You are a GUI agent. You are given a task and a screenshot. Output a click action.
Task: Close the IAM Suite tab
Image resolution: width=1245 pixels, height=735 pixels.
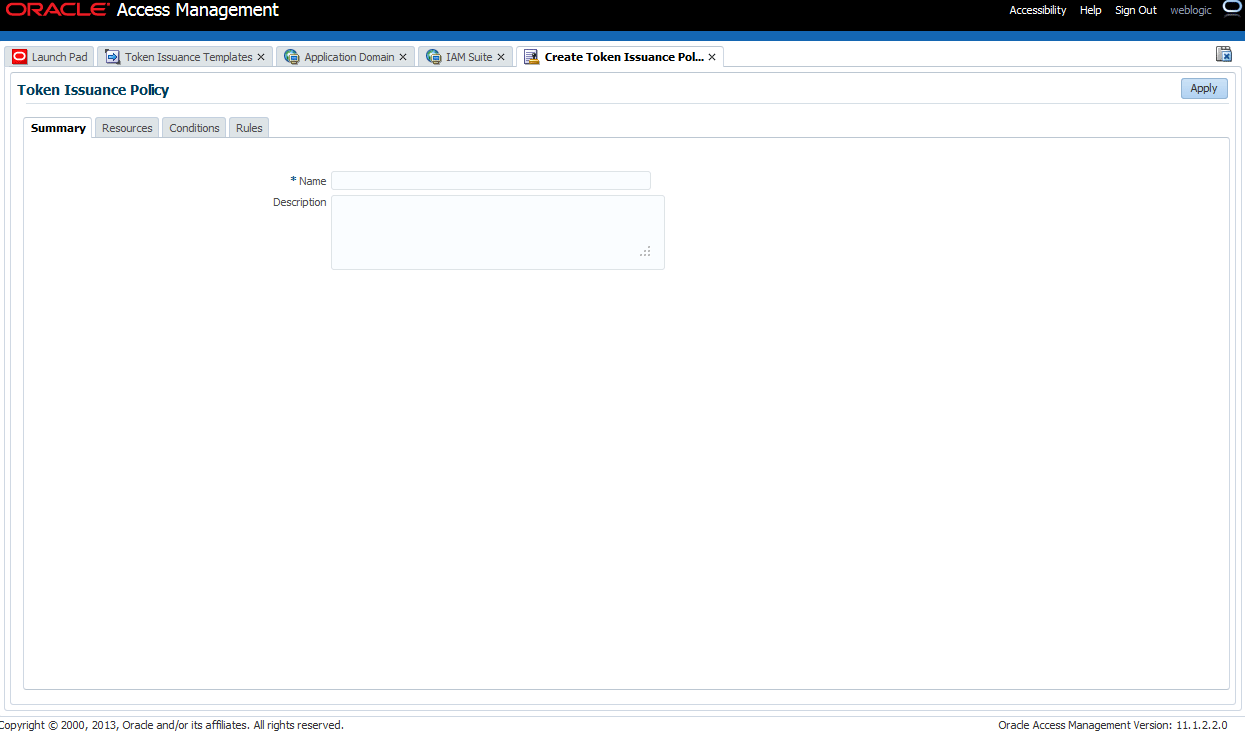click(501, 57)
